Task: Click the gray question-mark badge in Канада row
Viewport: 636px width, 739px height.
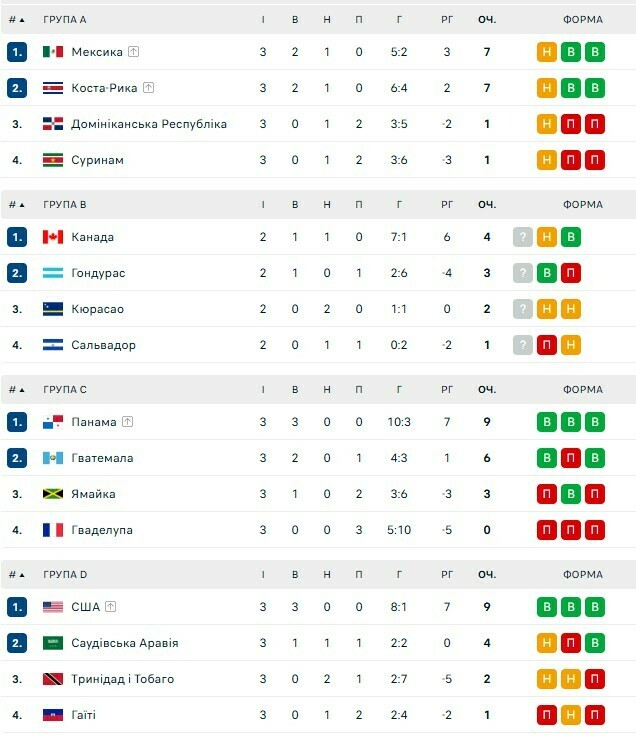Action: (x=522, y=237)
